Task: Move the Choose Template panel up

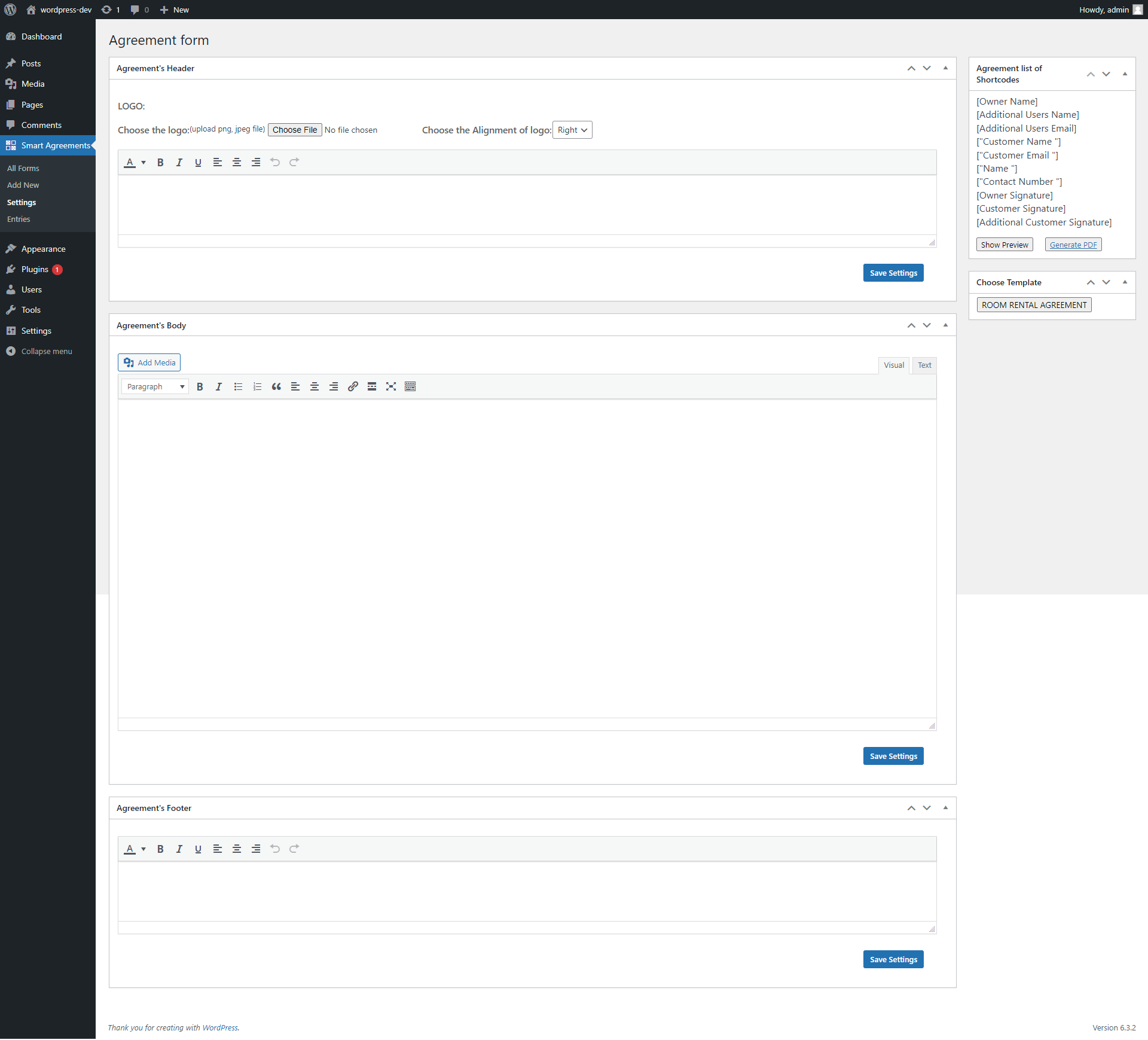Action: click(x=1091, y=282)
